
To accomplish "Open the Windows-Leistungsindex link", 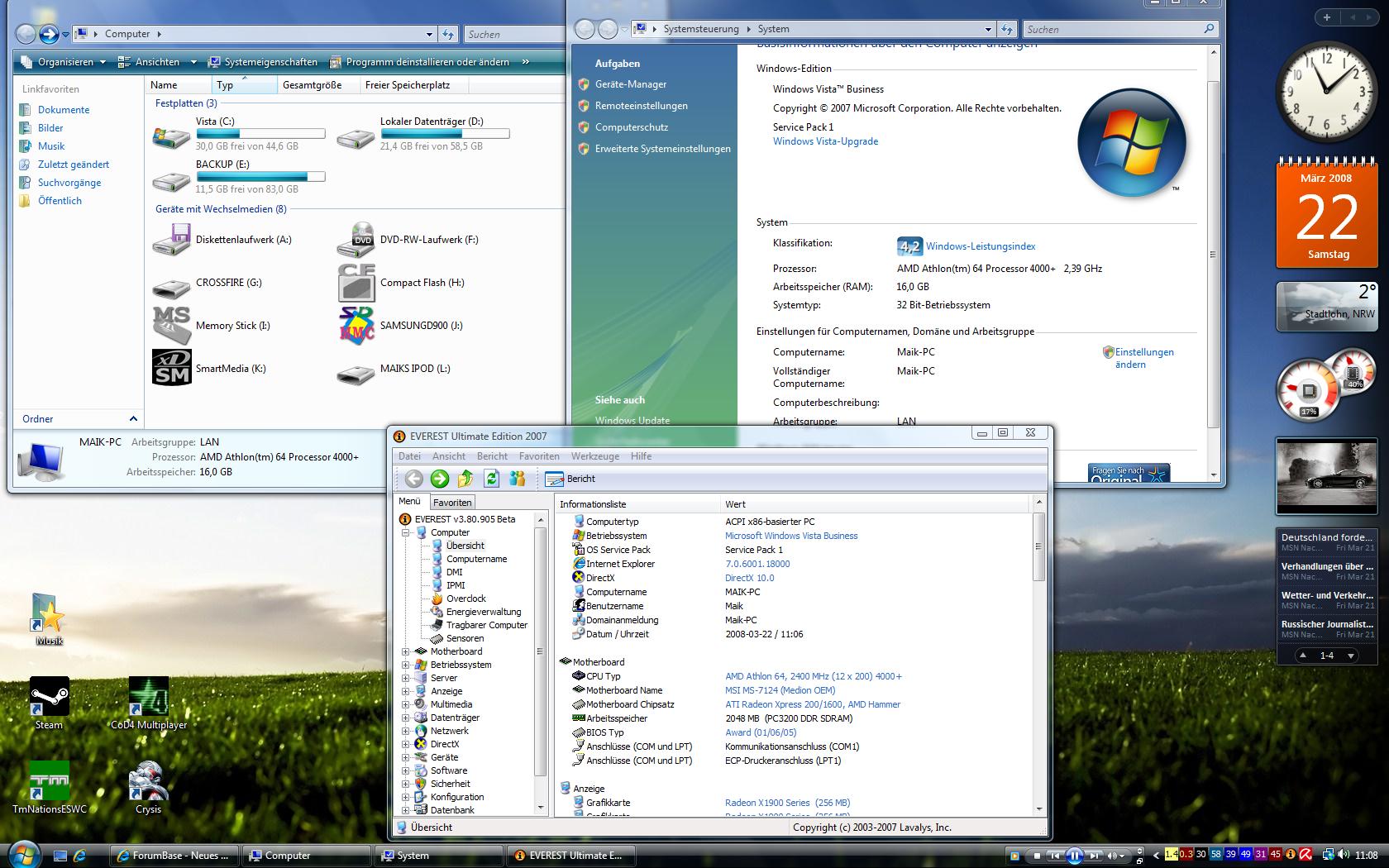I will [981, 246].
